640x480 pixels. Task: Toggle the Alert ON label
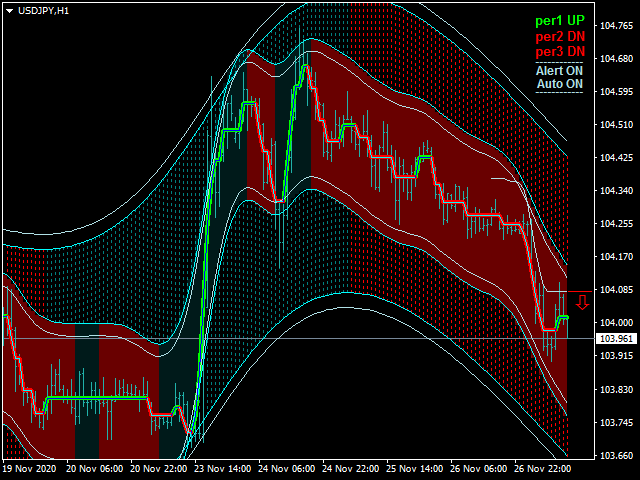pos(559,71)
